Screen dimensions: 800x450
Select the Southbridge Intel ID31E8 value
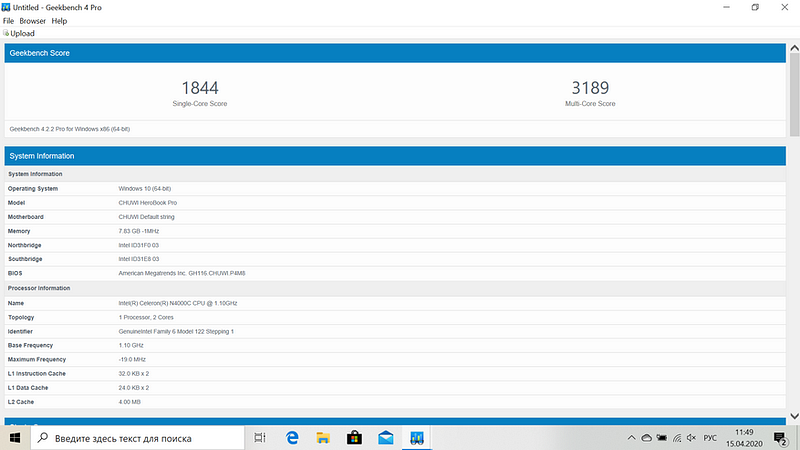(139, 259)
